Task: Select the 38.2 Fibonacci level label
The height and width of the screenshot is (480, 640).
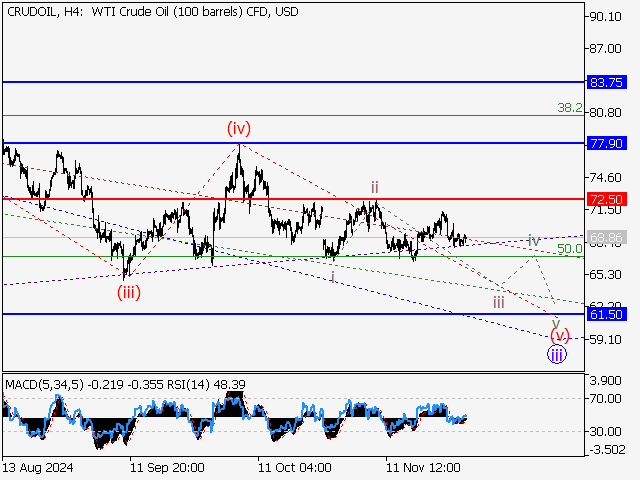Action: click(x=570, y=105)
